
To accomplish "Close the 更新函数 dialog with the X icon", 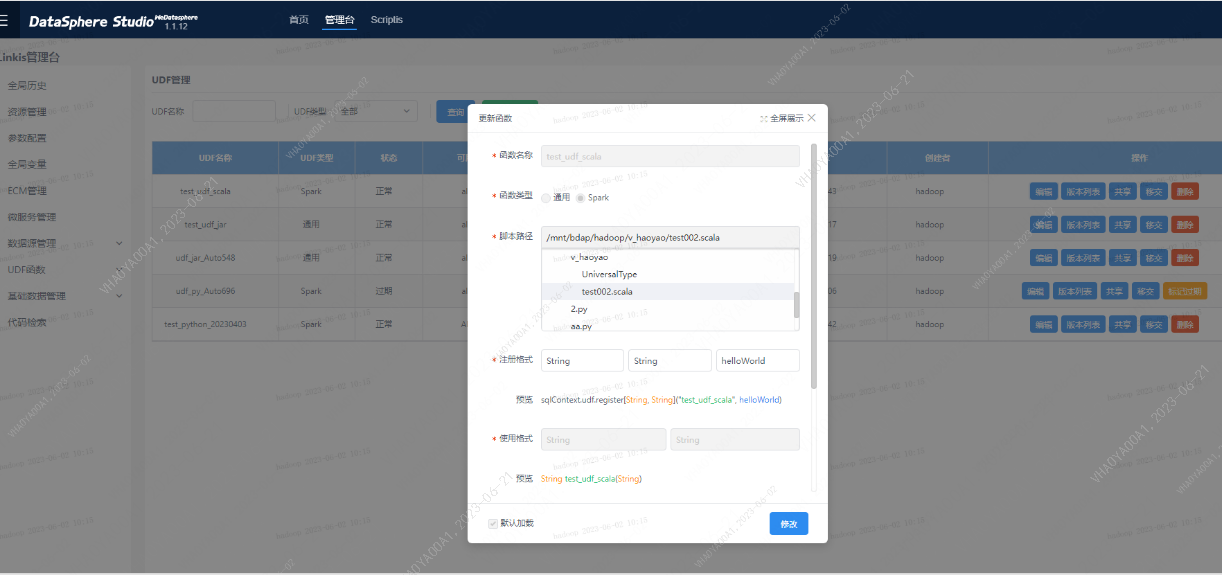I will pos(812,117).
